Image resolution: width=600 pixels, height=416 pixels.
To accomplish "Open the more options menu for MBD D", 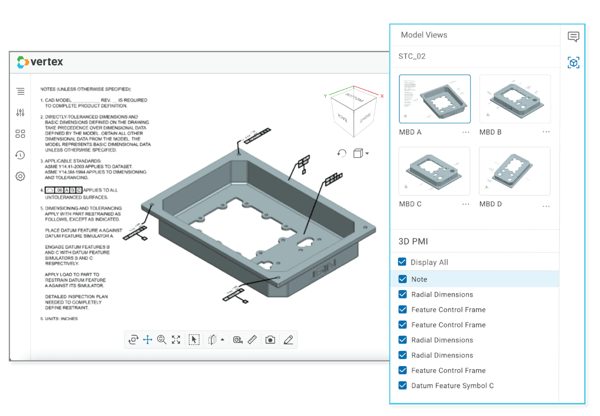I will [546, 206].
